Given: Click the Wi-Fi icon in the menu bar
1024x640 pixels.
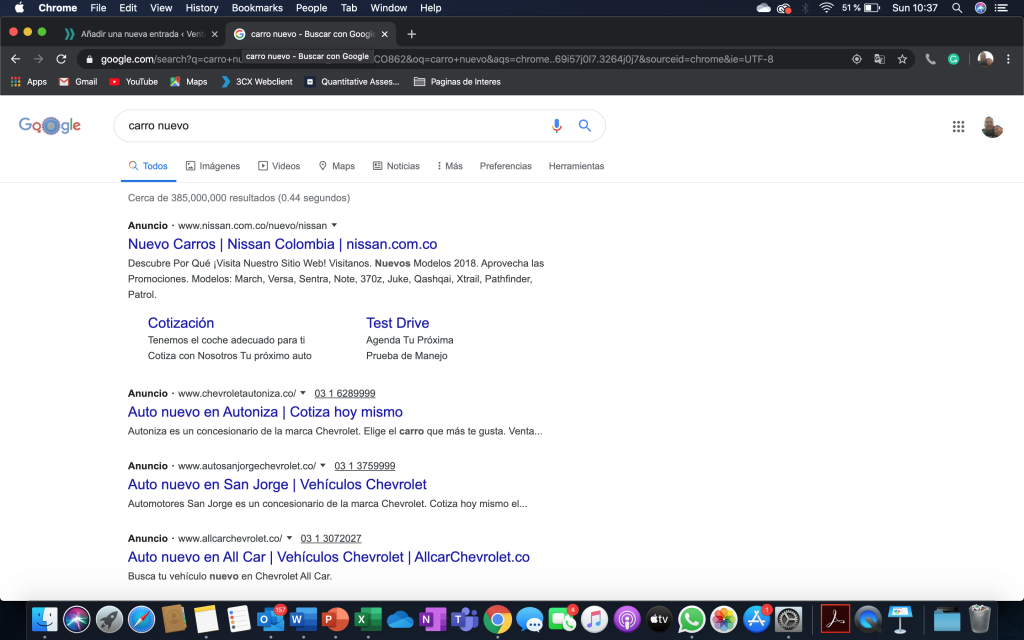Looking at the screenshot, I should click(x=826, y=8).
